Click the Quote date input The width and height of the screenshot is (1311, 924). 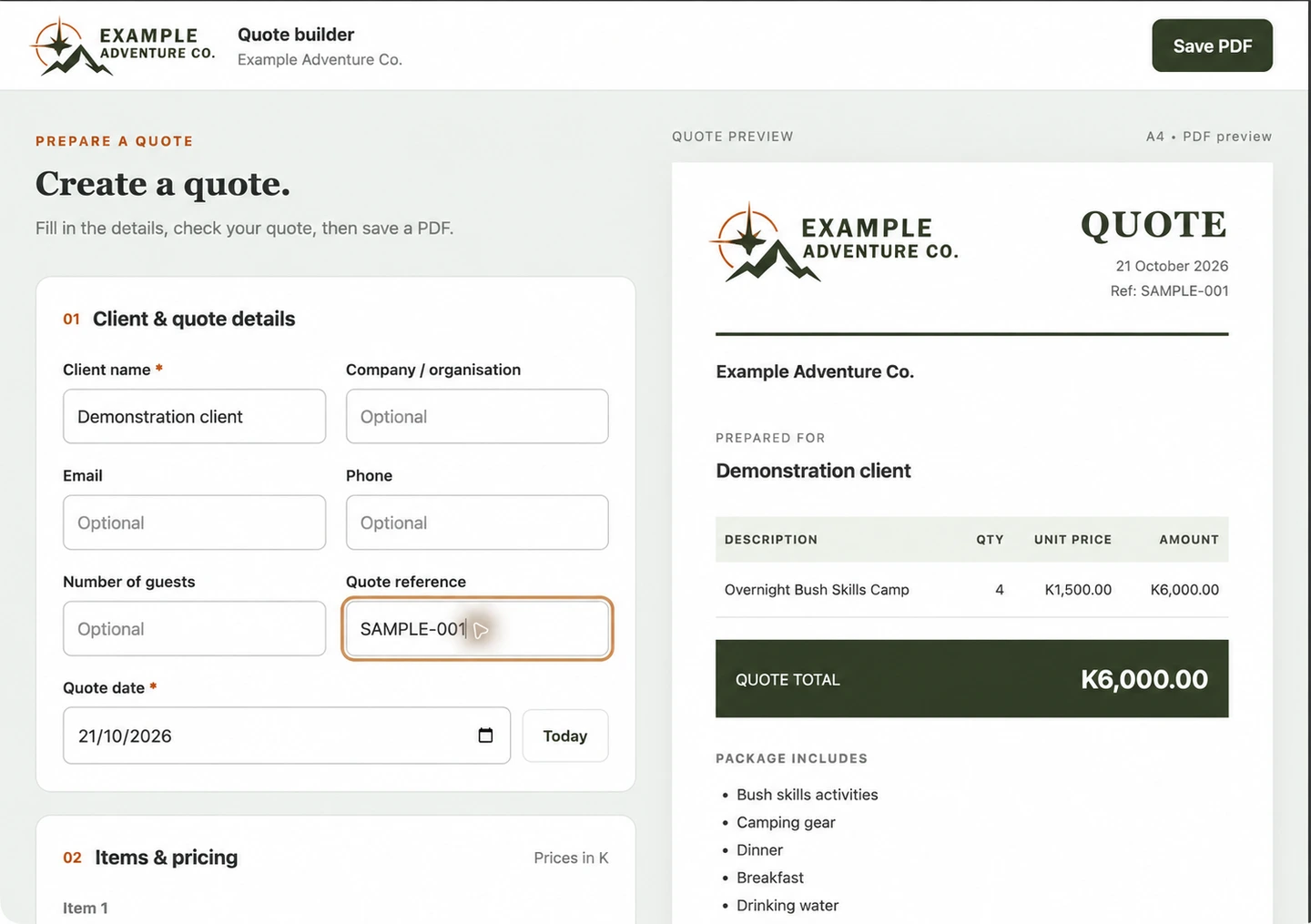coord(286,736)
